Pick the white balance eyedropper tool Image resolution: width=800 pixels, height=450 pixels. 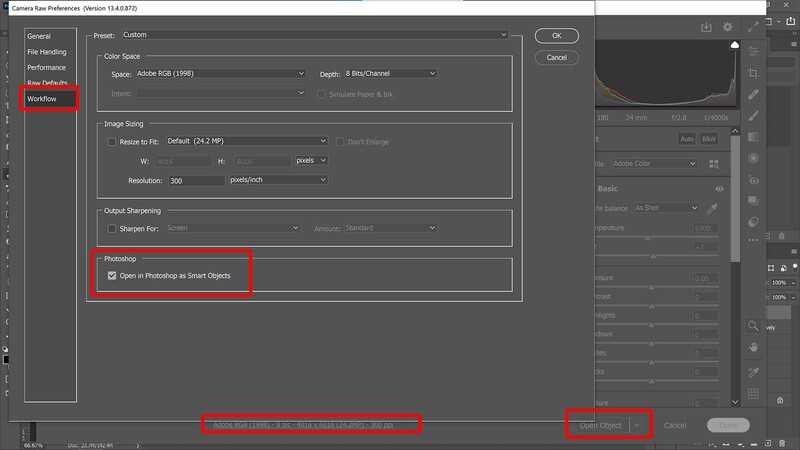tap(712, 208)
